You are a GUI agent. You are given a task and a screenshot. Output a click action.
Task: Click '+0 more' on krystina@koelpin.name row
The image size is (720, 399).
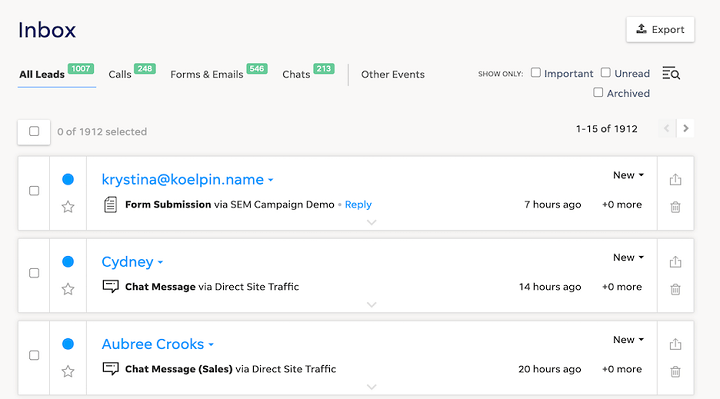[x=622, y=204]
